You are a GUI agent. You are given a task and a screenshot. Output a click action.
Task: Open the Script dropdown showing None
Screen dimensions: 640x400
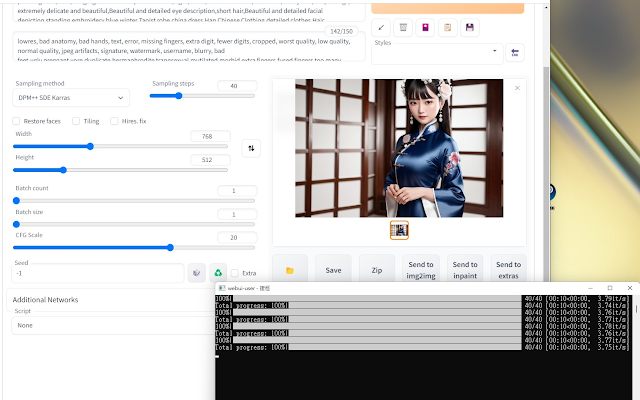point(113,325)
